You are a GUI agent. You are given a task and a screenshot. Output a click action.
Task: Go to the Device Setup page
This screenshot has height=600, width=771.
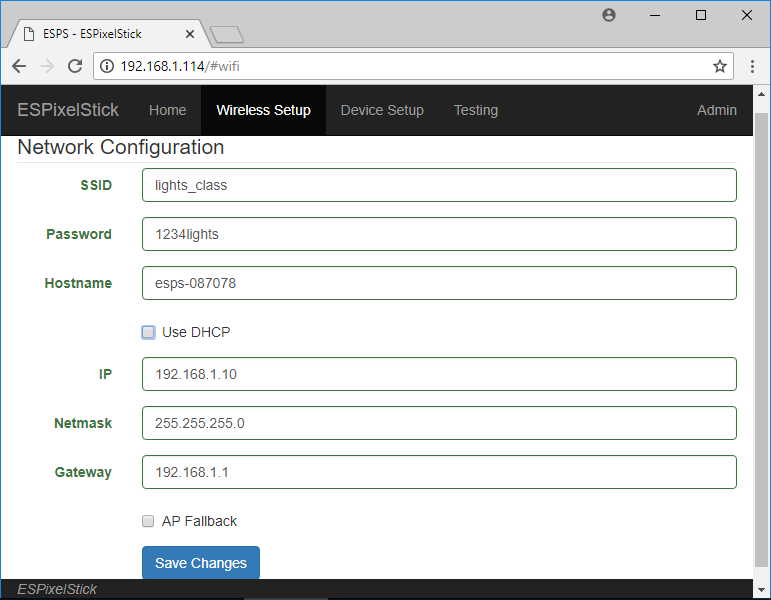pyautogui.click(x=382, y=110)
